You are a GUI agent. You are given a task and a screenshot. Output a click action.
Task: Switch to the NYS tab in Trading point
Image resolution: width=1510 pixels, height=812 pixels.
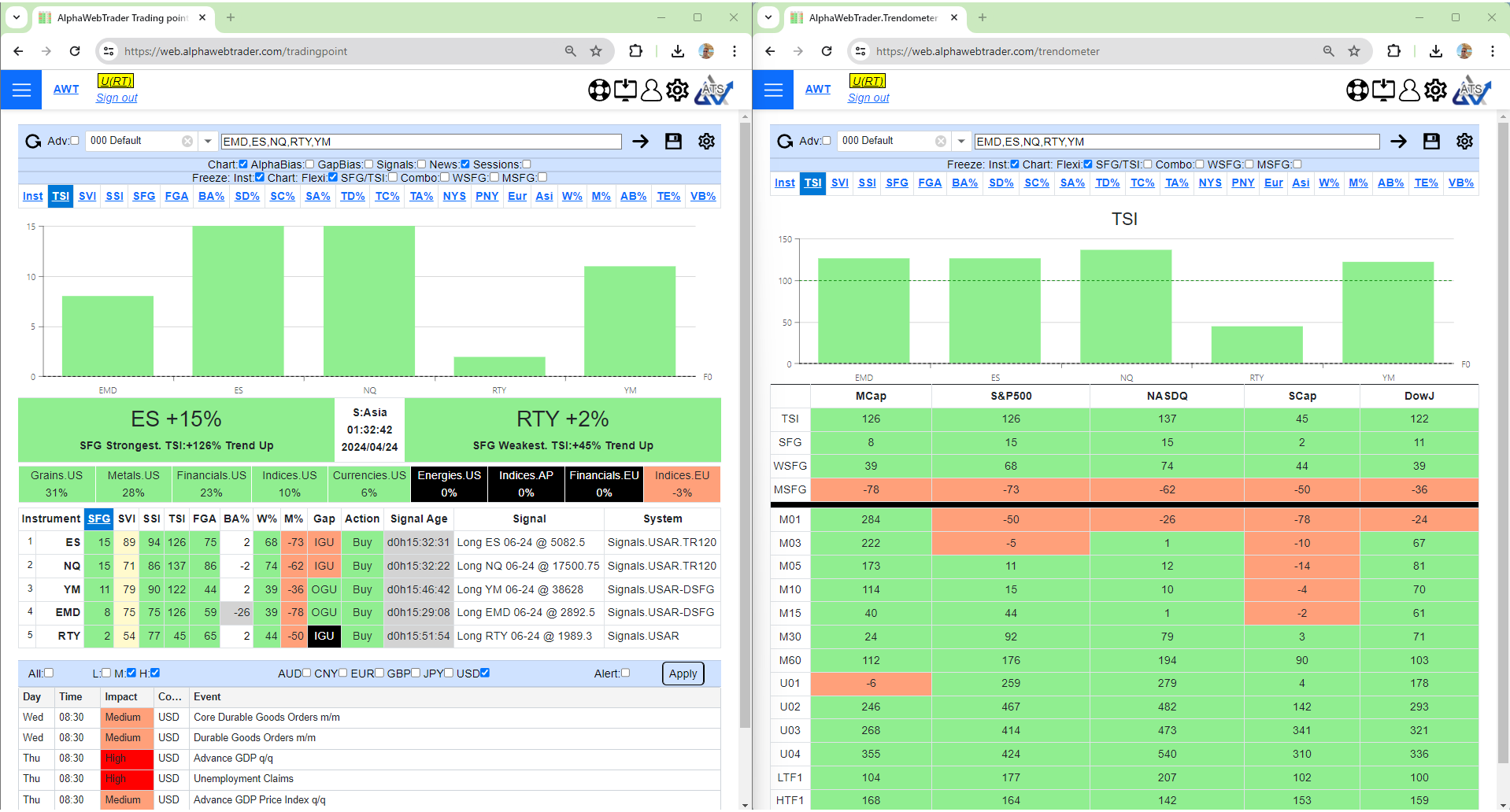[454, 196]
